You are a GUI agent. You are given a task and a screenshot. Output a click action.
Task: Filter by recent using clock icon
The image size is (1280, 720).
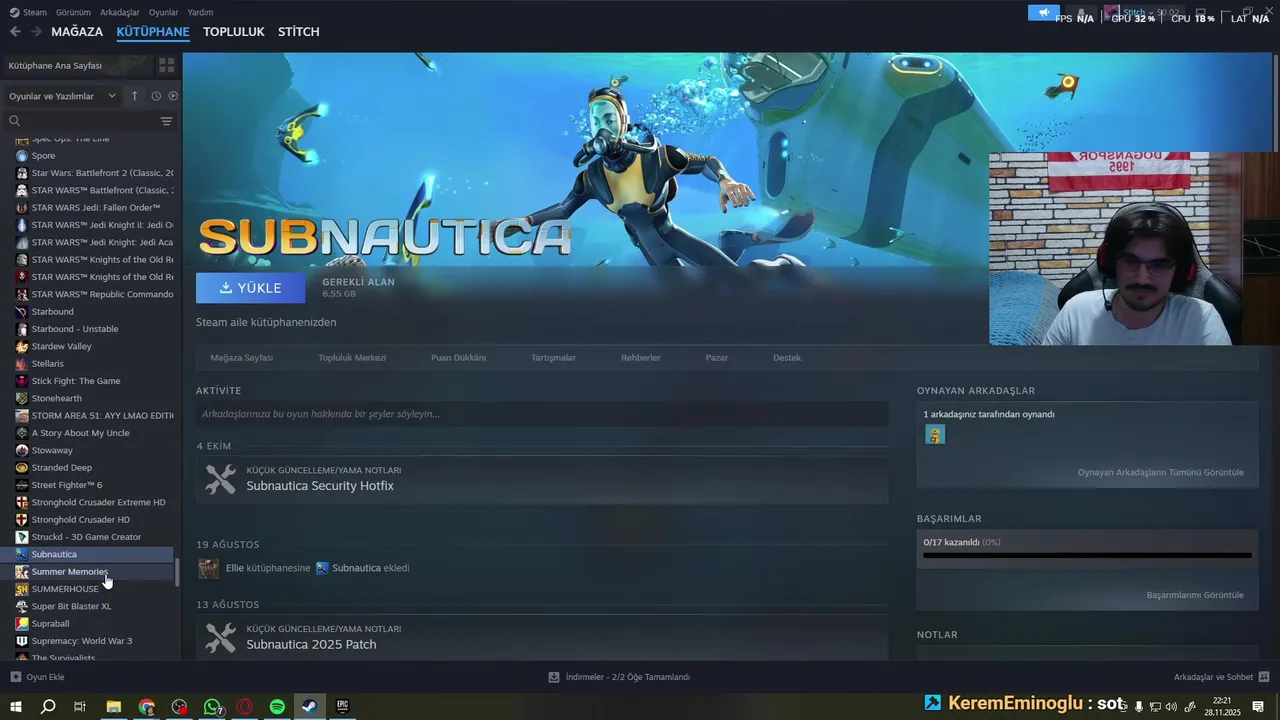point(156,96)
